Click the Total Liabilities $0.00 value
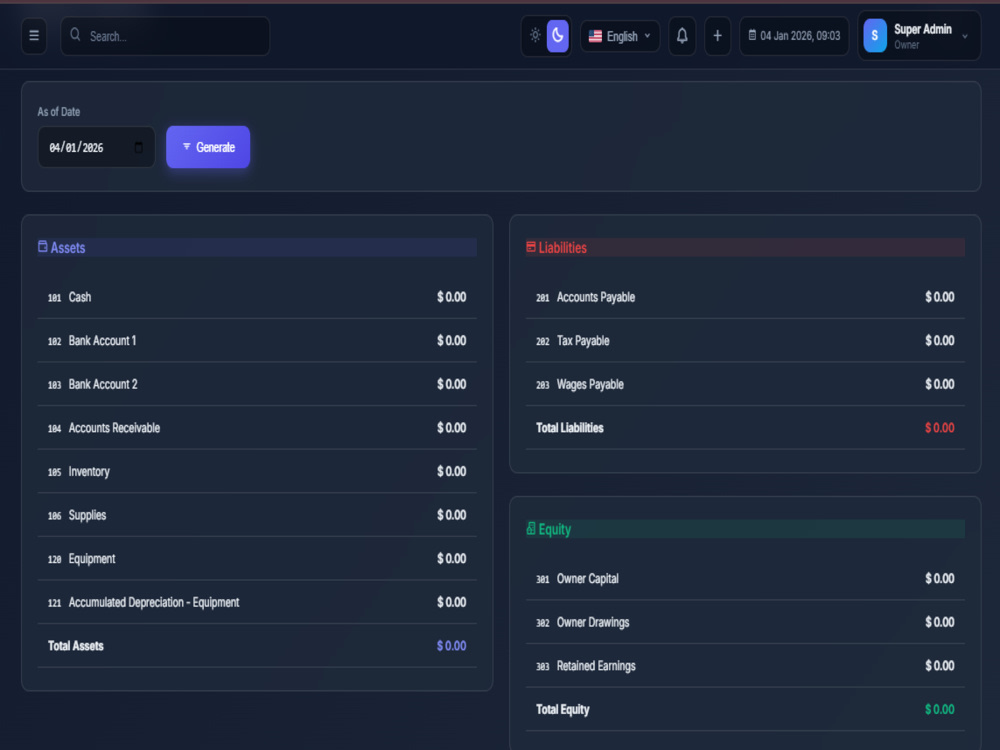This screenshot has width=1000, height=750. 939,428
